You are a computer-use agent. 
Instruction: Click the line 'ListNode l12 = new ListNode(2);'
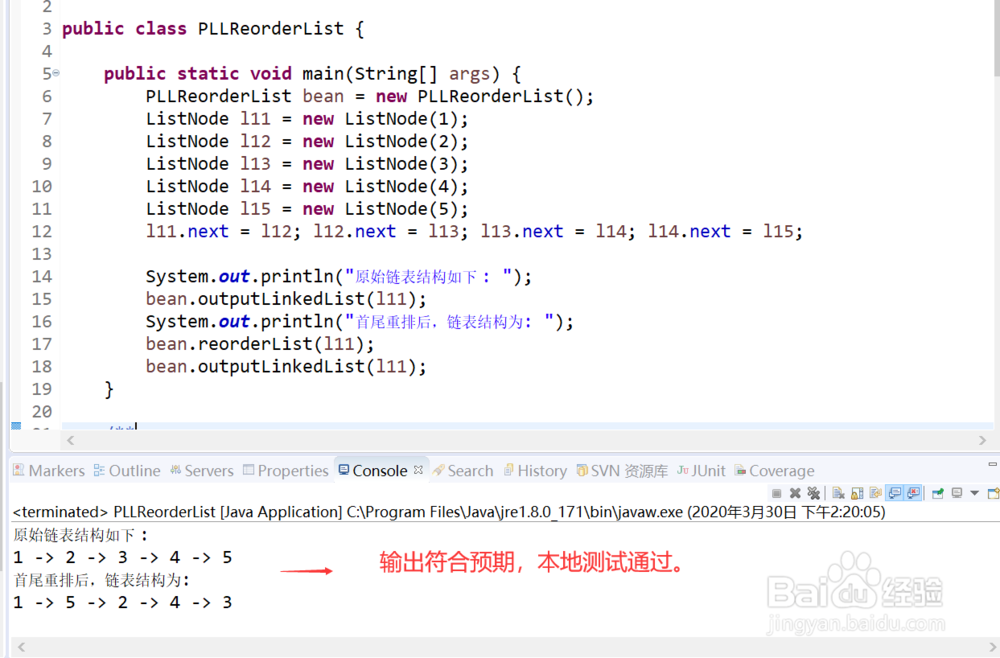point(307,141)
